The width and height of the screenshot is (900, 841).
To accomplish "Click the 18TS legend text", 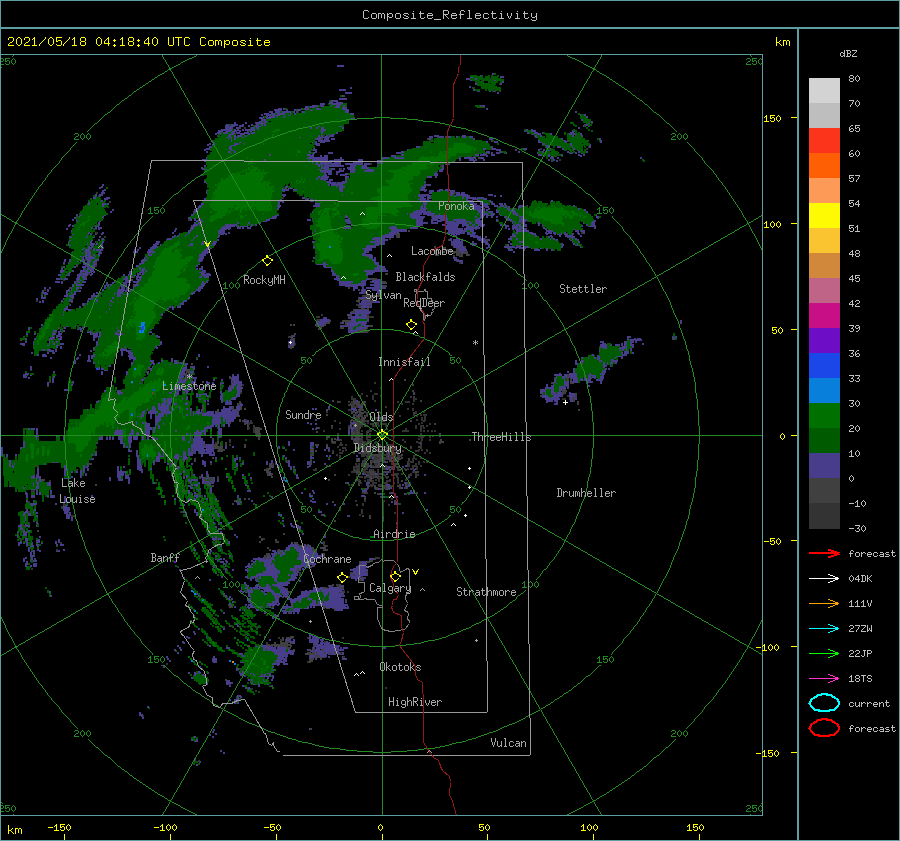I will pyautogui.click(x=860, y=679).
